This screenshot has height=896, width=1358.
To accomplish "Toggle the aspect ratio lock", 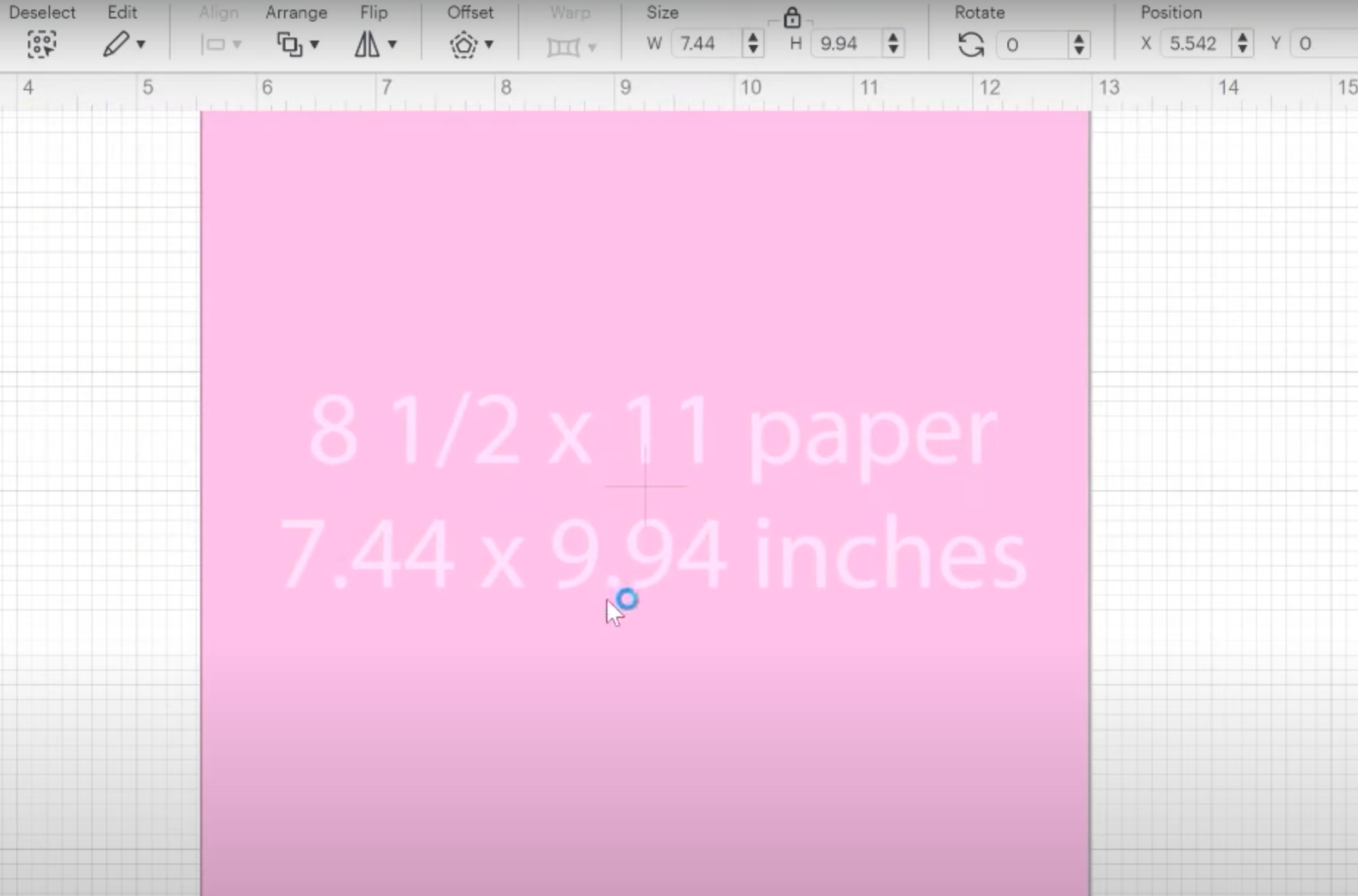I will [x=792, y=17].
